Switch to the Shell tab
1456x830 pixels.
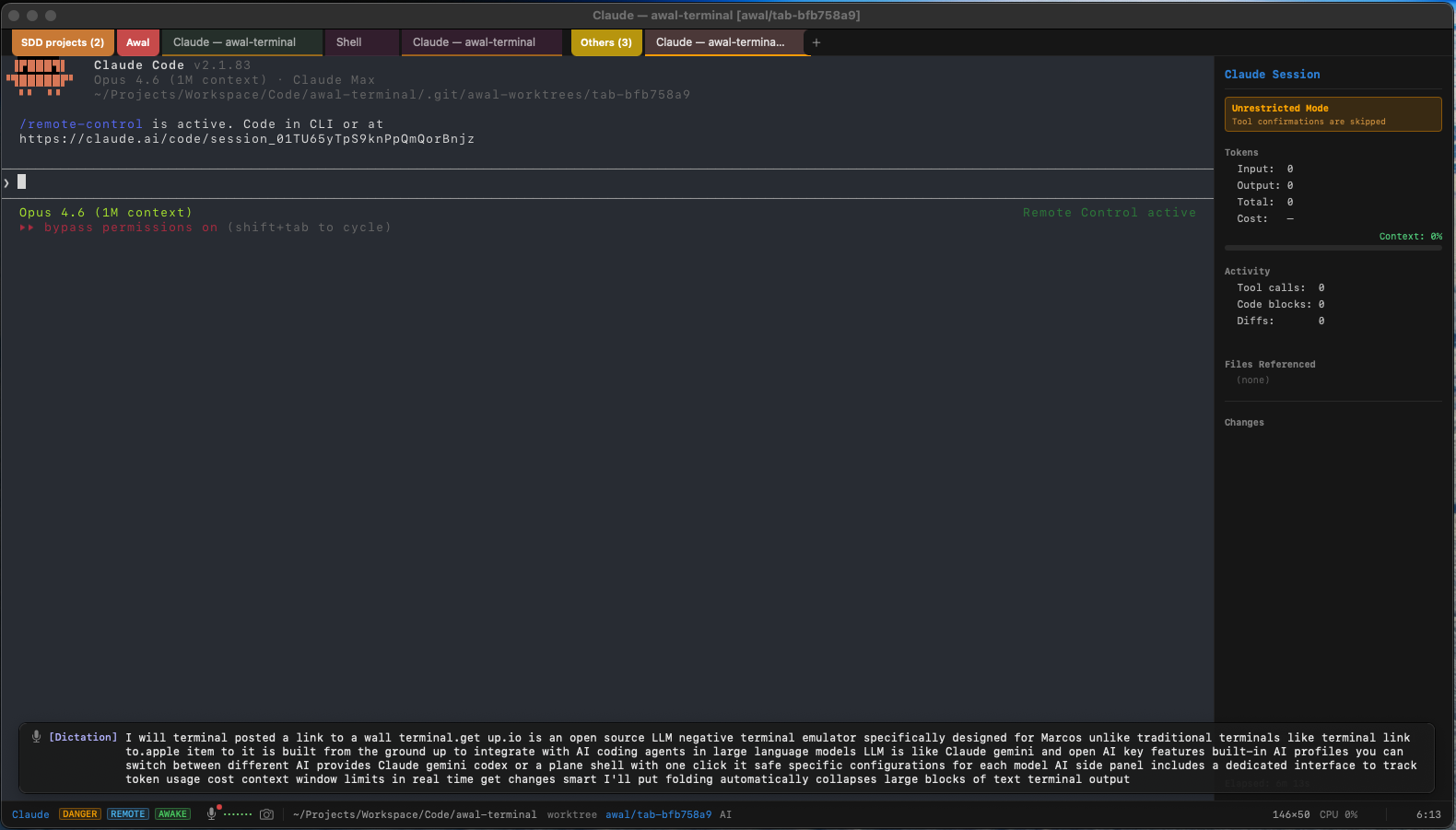pos(361,42)
